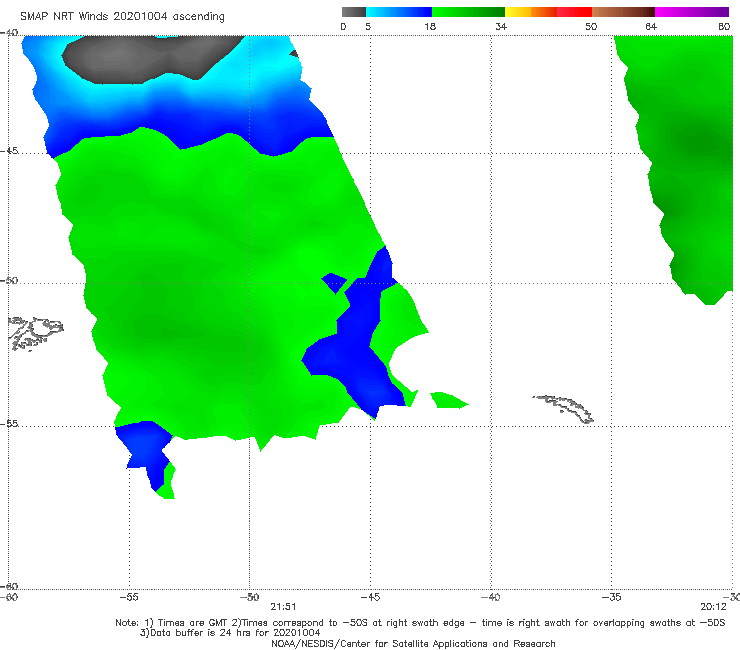Click the green 18-34 knot color bar segment
This screenshot has height=650, width=740.
[x=468, y=12]
